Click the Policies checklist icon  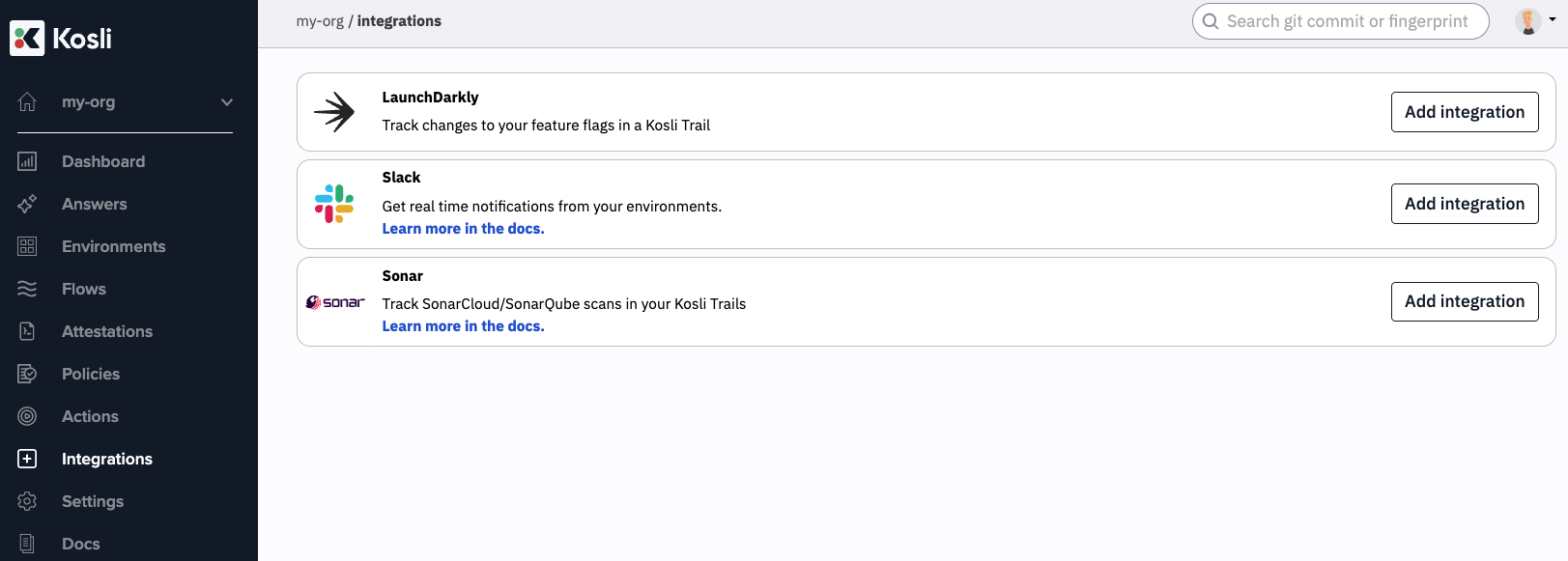27,374
